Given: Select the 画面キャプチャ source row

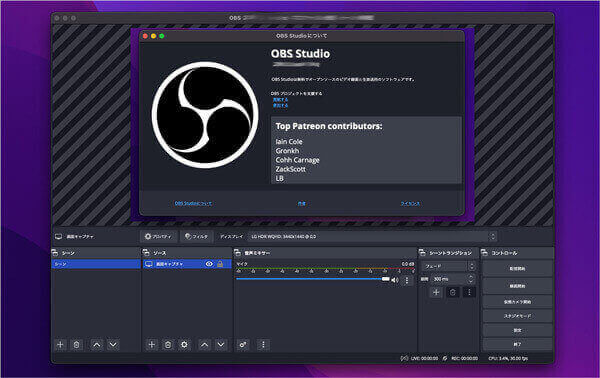Looking at the screenshot, I should coord(187,264).
